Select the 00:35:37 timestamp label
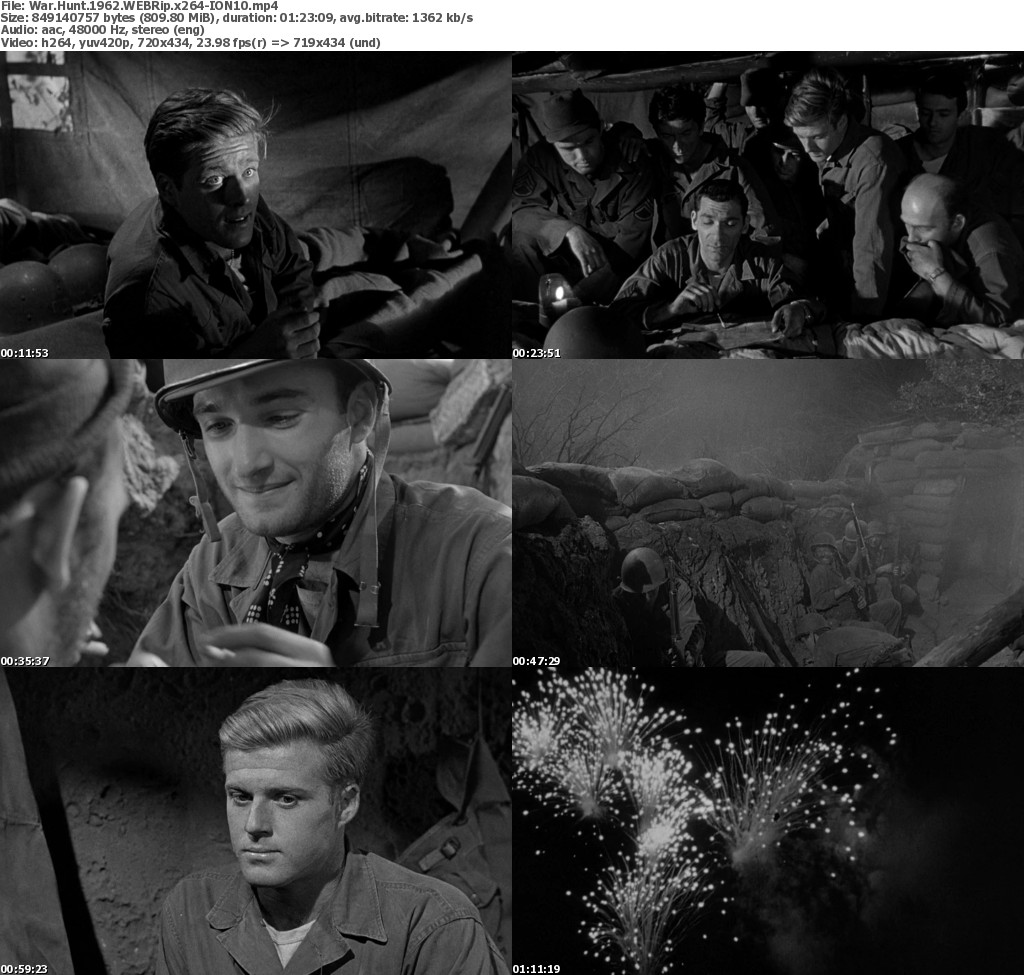 [x=25, y=661]
